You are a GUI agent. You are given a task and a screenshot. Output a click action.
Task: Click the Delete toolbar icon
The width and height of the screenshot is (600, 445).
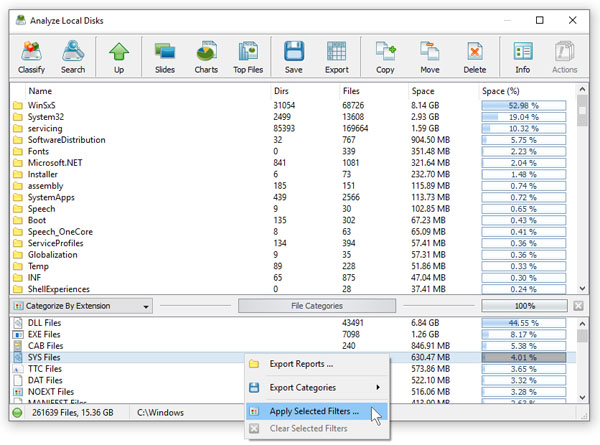(474, 57)
